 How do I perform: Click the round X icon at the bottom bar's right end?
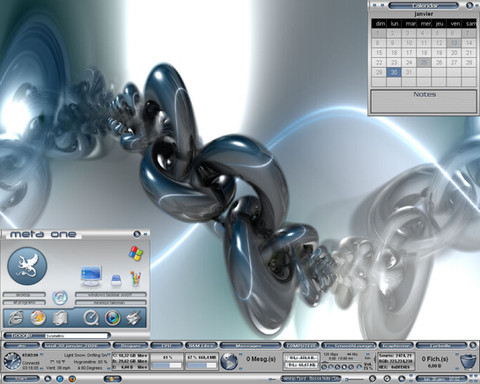[x=473, y=345]
